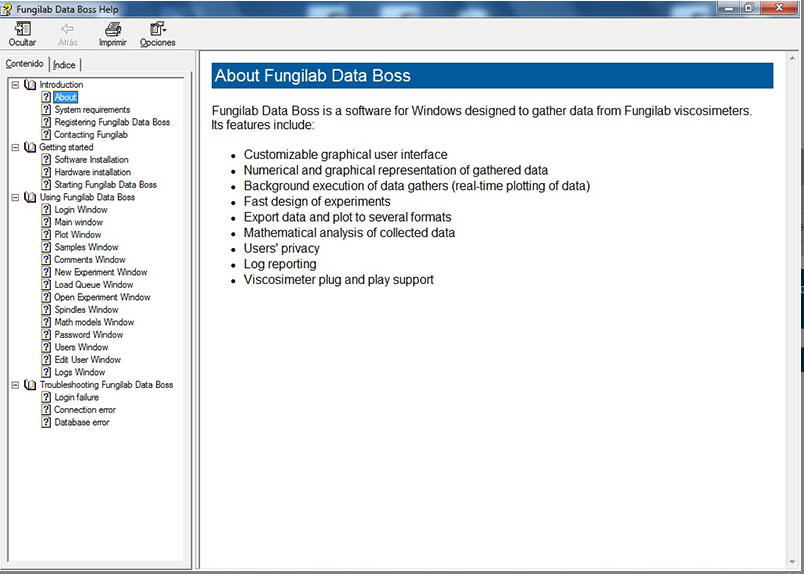Select the Math models Window topic
Viewport: 804px width, 574px height.
pyautogui.click(x=94, y=322)
